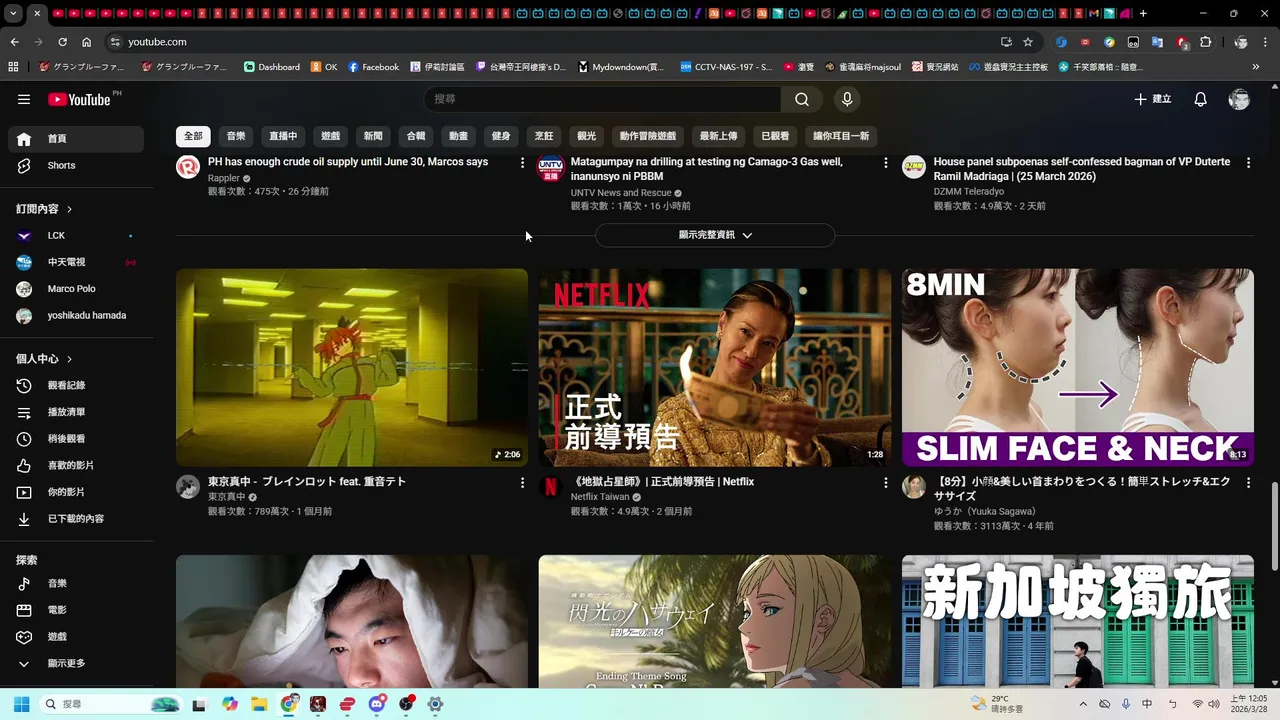Open 稍後觀看 watch later

pyautogui.click(x=76, y=438)
